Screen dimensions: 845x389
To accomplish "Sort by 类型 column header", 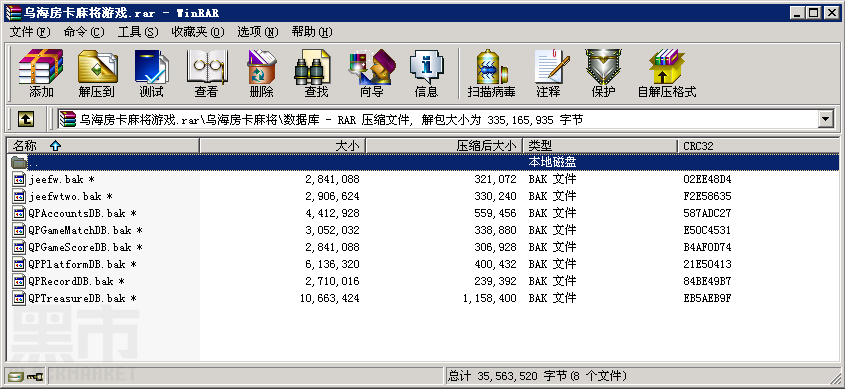I will [600, 146].
